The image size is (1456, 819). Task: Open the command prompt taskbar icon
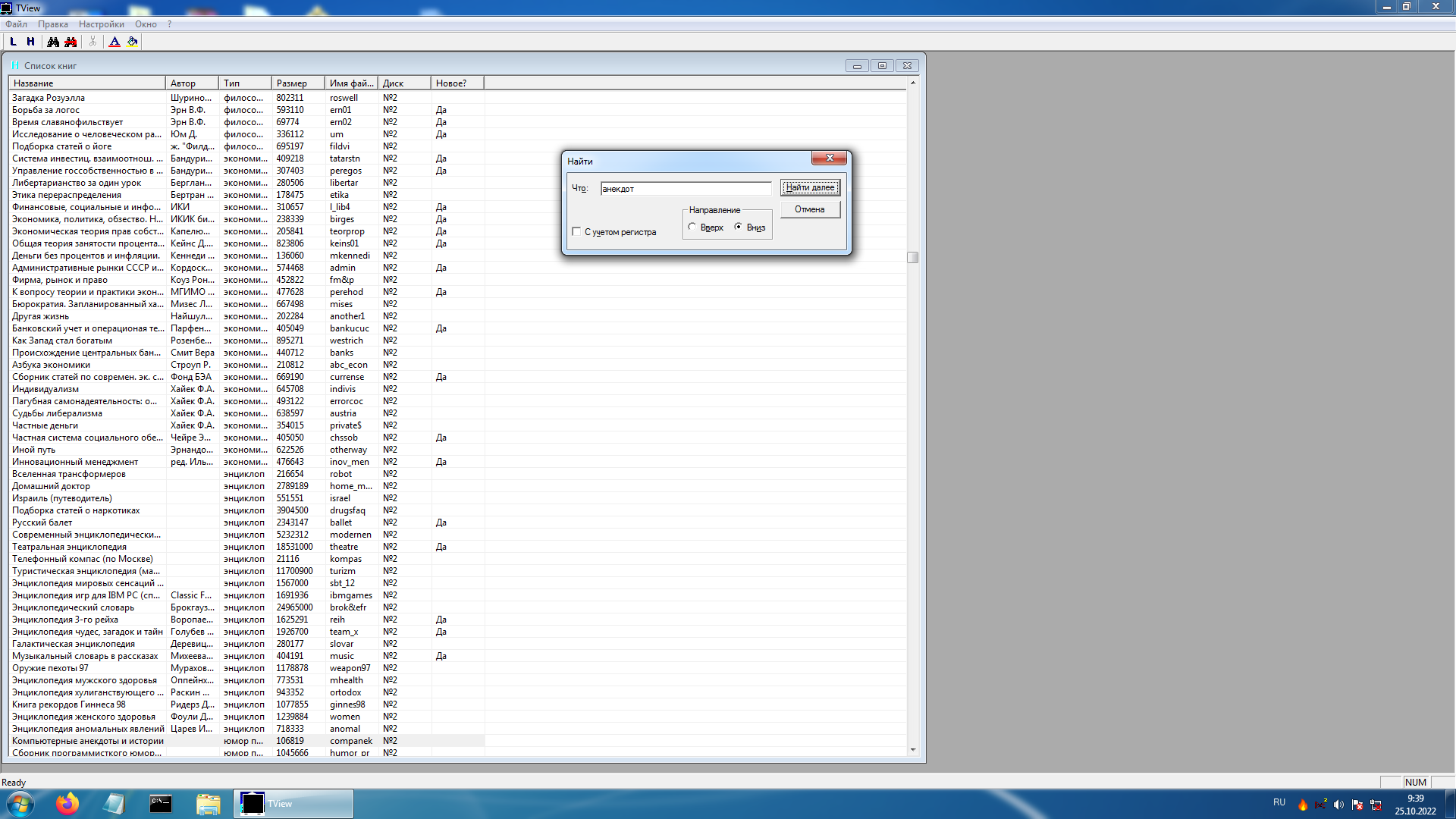point(160,804)
